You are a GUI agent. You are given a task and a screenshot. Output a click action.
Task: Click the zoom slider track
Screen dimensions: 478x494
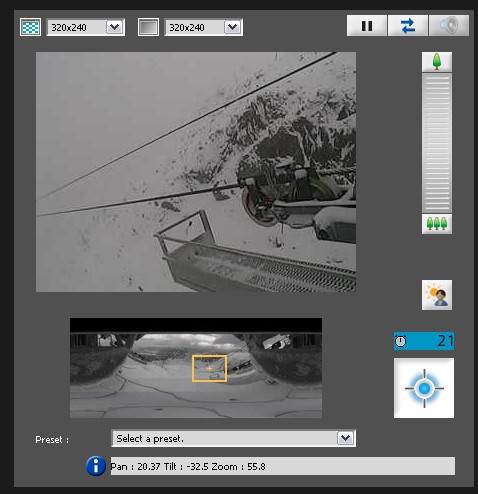pyautogui.click(x=437, y=143)
